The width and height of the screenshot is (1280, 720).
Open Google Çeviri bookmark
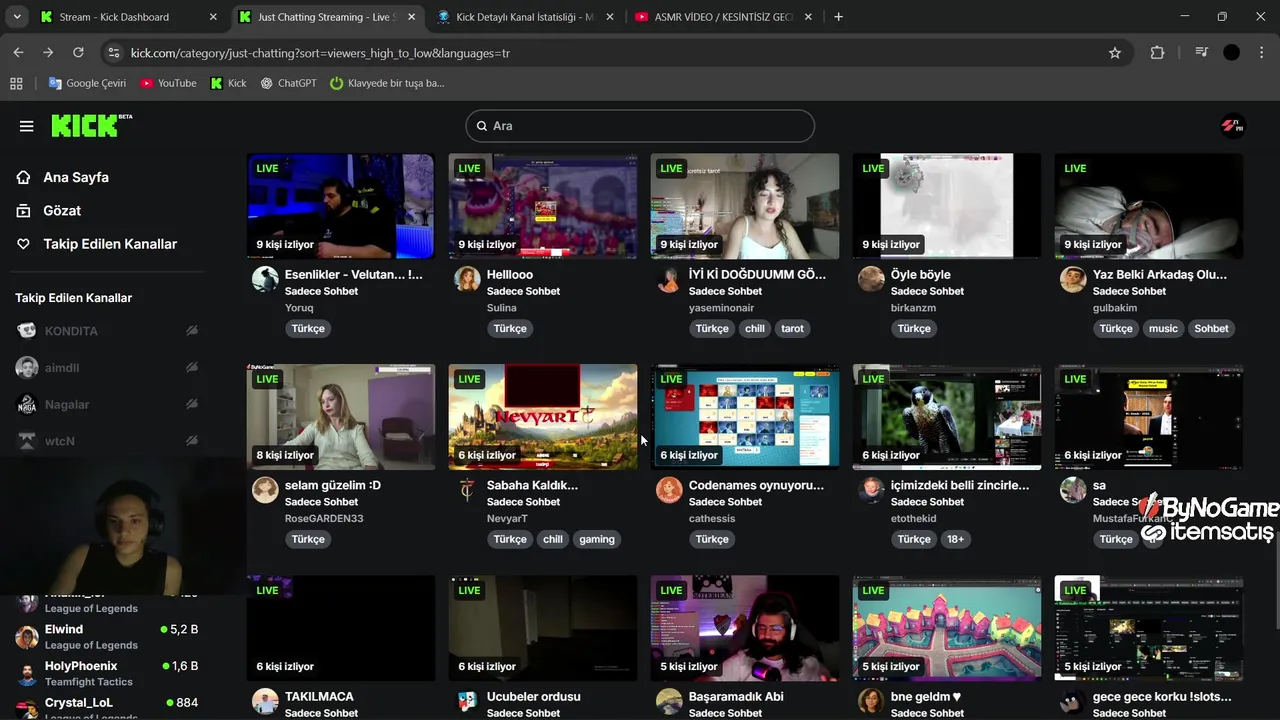click(x=87, y=83)
